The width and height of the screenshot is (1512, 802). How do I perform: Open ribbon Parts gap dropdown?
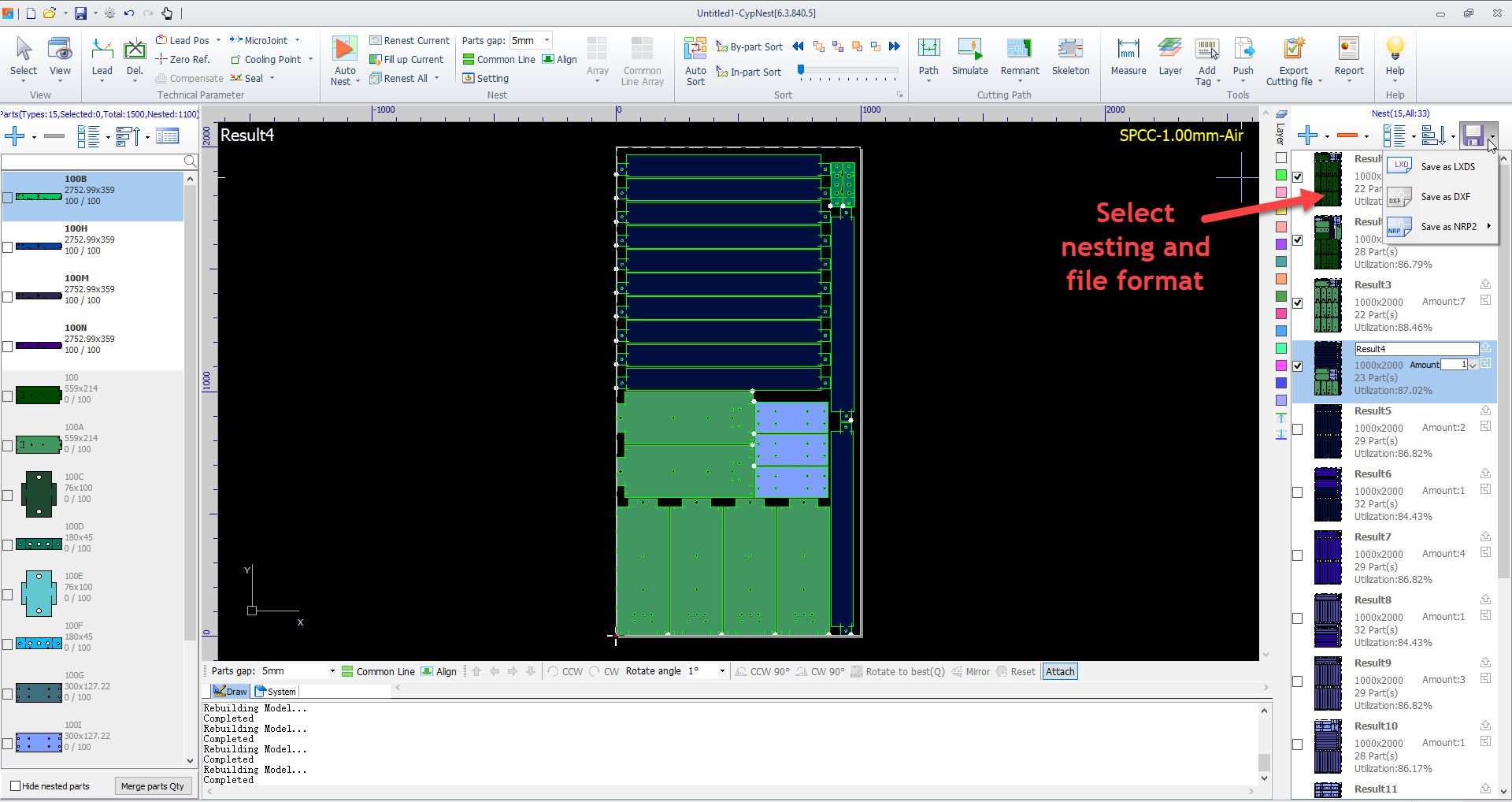547,40
